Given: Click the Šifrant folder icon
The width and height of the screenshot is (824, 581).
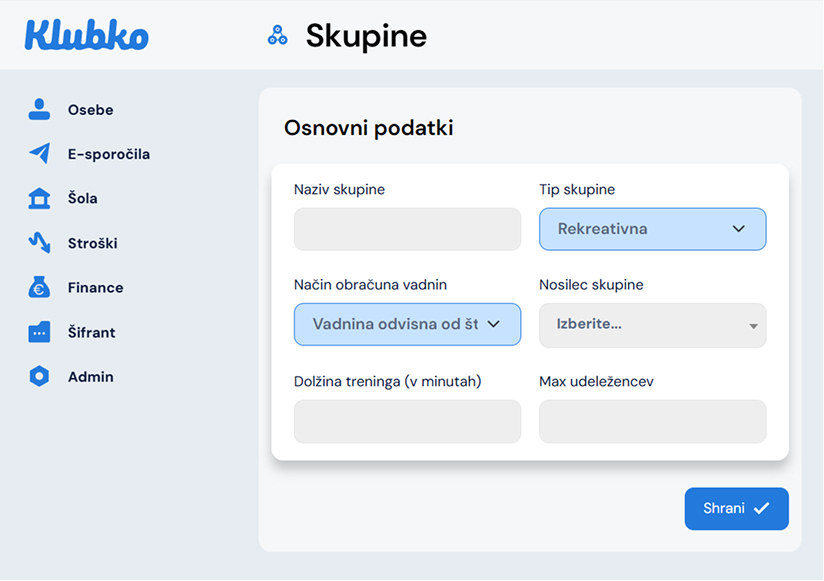Looking at the screenshot, I should click(x=39, y=332).
